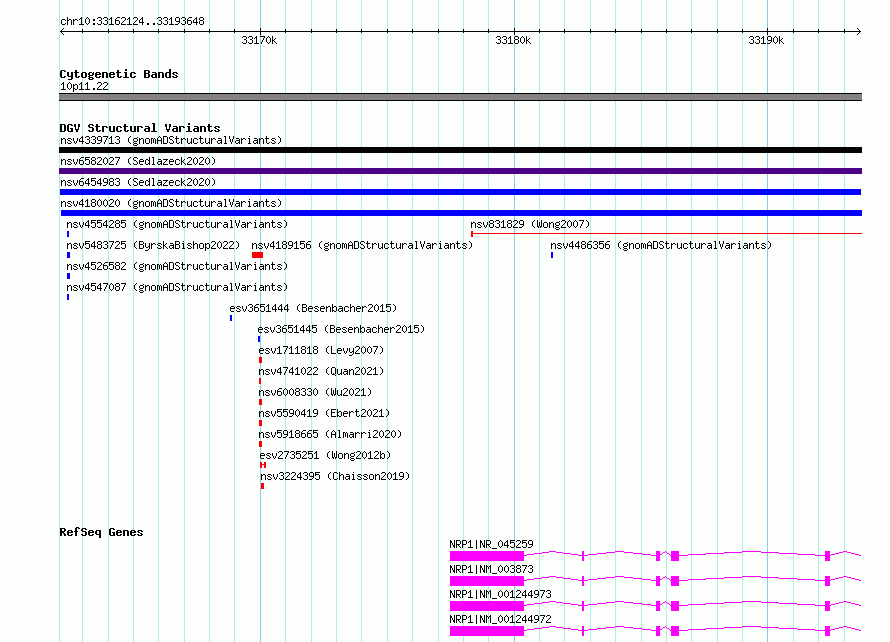Open esv2735251 (Wong2012b) label
The width and height of the screenshot is (890, 642).
click(325, 455)
